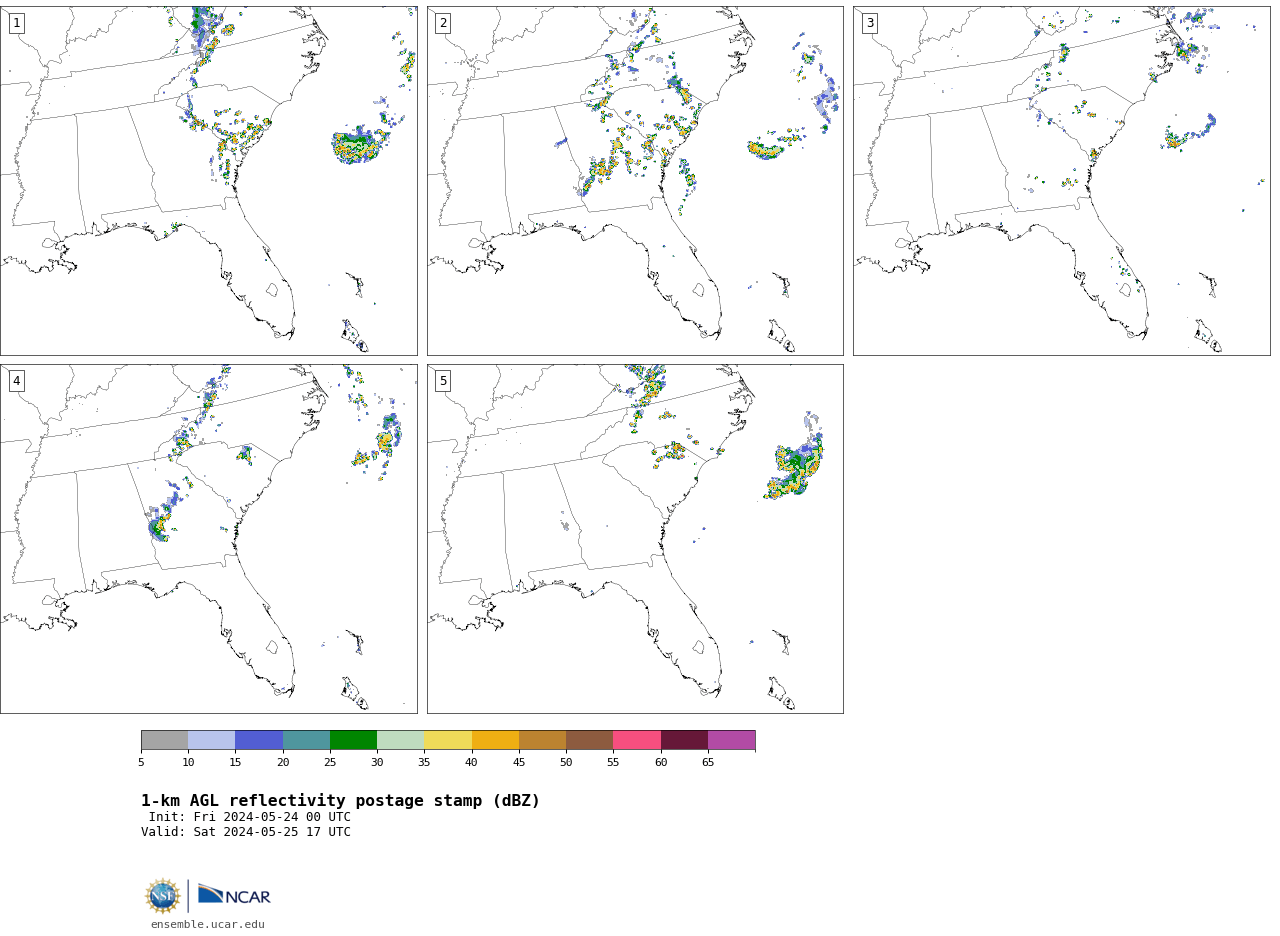1280x936 pixels.
Task: Click the NCAR logo
Action: click(x=234, y=895)
